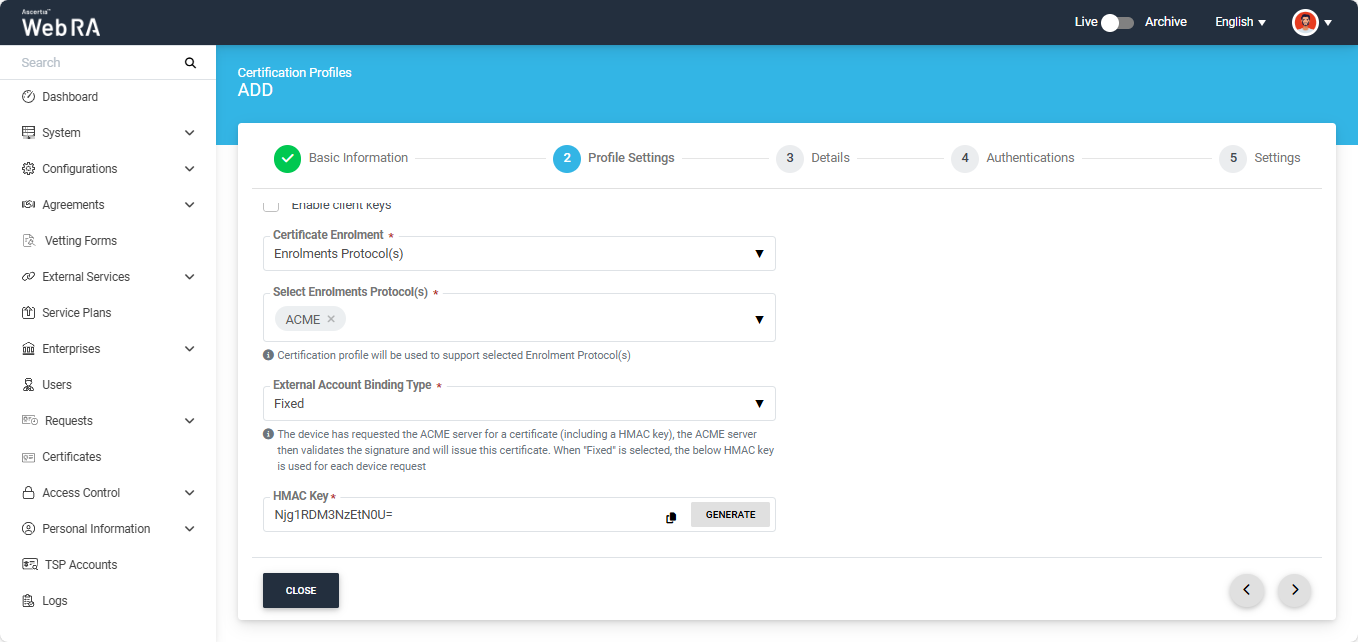Open Dashboard from the sidebar

(69, 97)
